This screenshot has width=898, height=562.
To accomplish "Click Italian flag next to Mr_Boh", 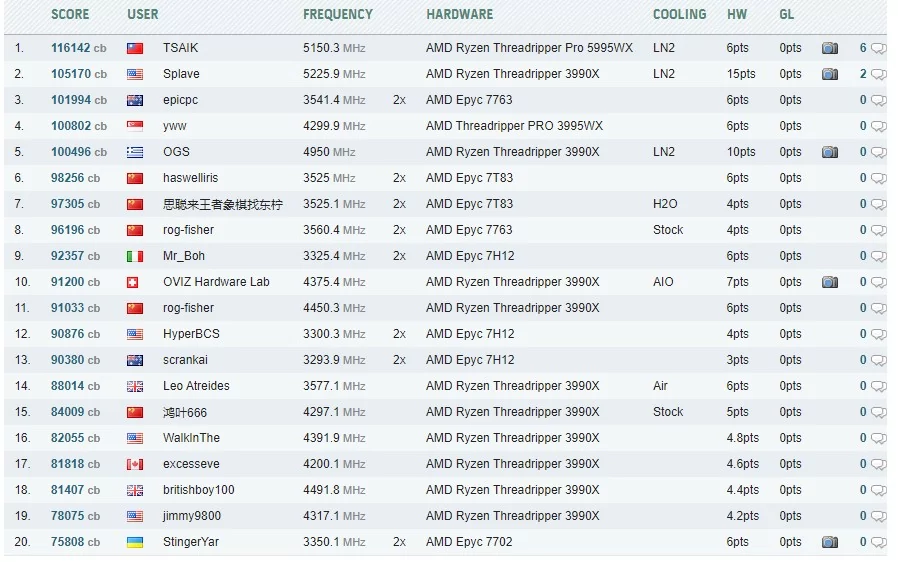I will 135,257.
